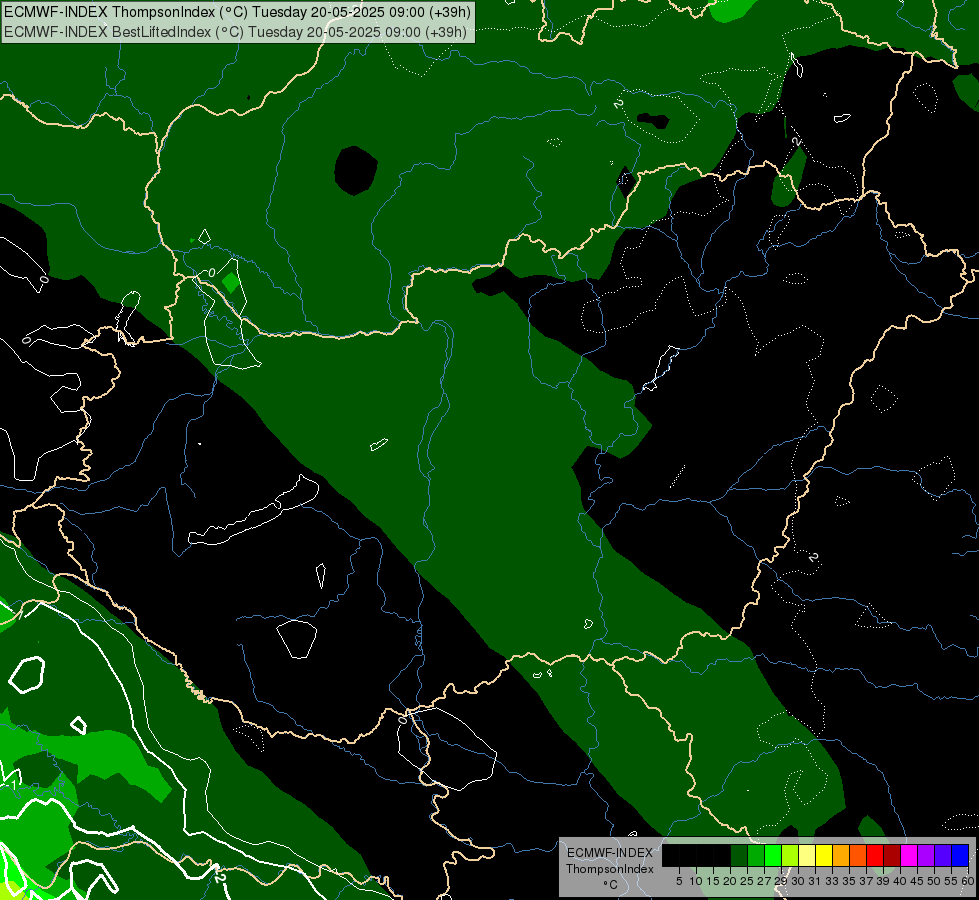Select the lime 29–30 legend swatch

click(x=790, y=855)
